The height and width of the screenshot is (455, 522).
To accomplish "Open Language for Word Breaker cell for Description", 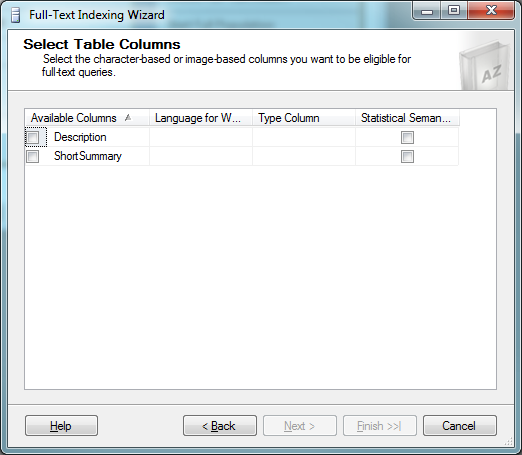I will point(201,137).
